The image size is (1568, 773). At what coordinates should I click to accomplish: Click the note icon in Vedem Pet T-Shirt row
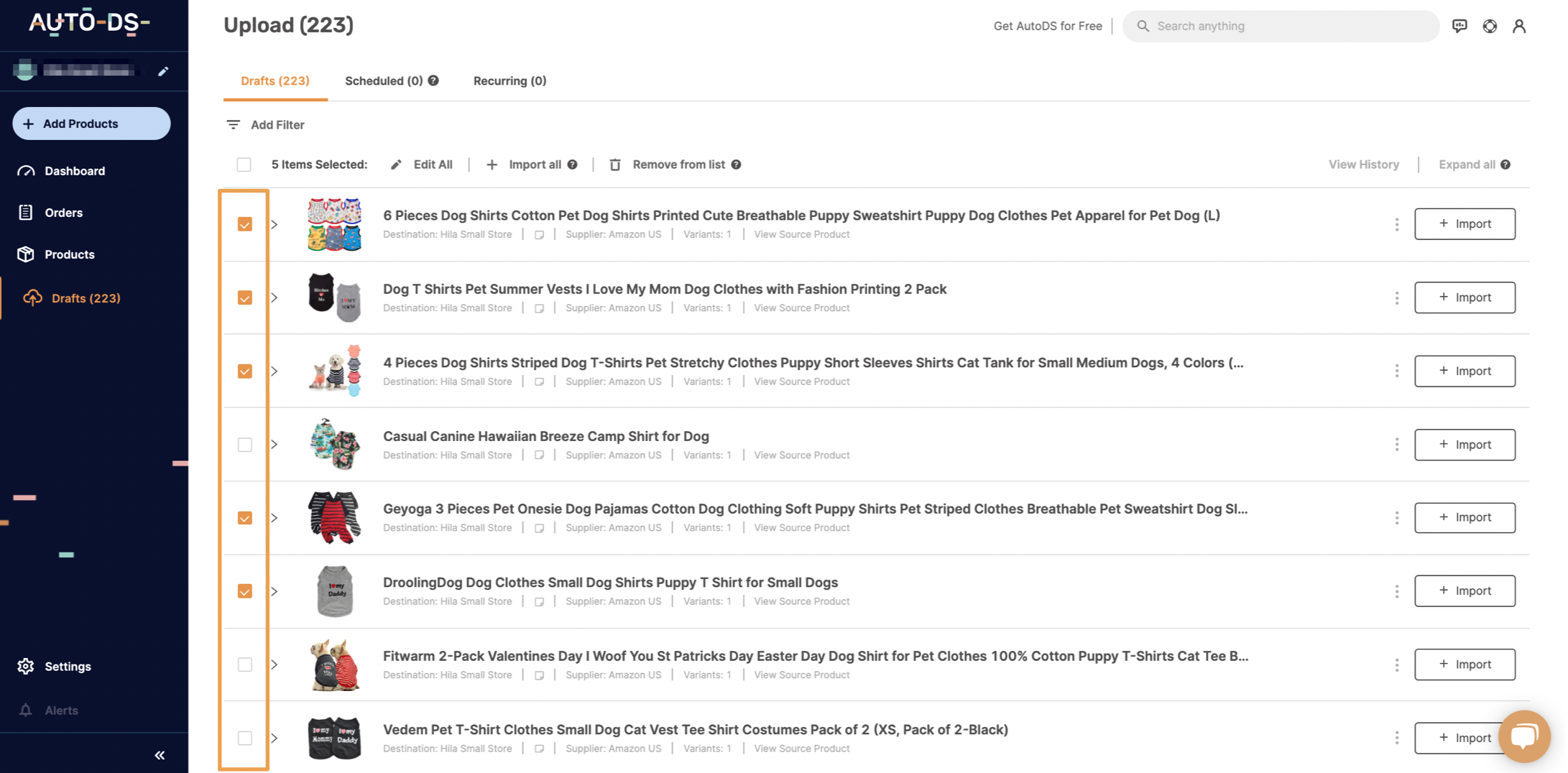click(539, 749)
